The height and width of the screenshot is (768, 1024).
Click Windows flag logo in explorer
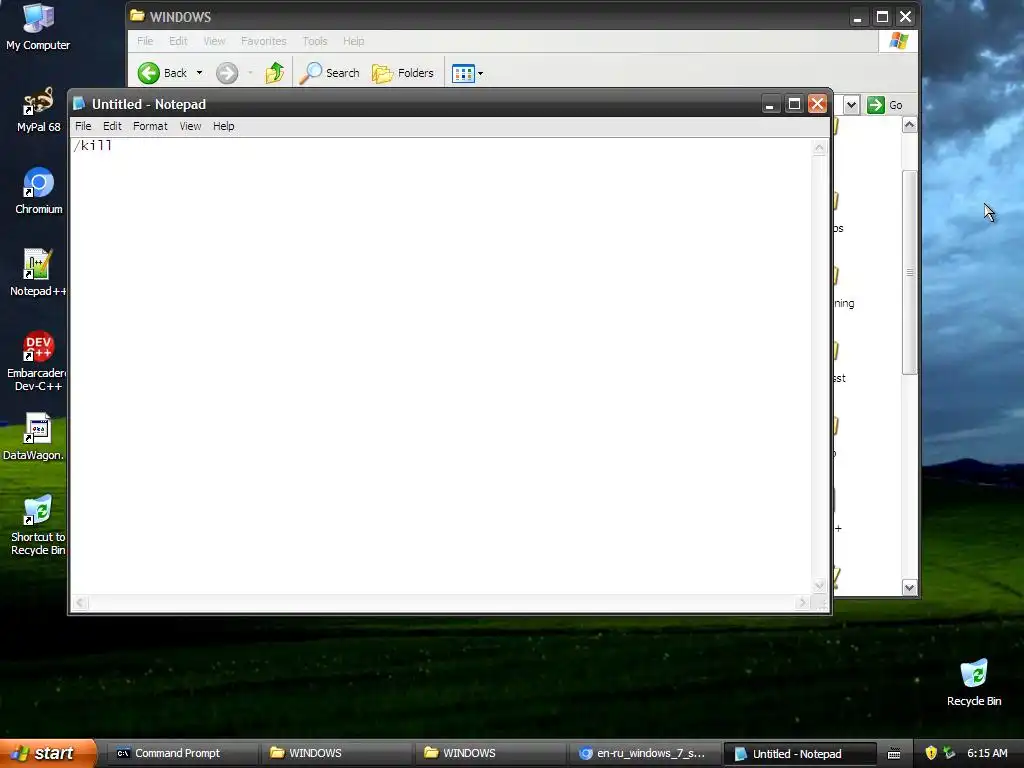[x=899, y=40]
